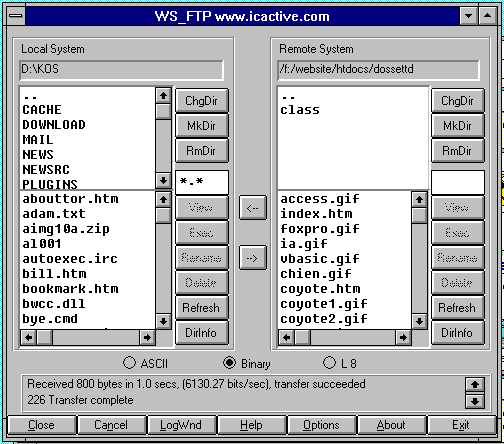The width and height of the screenshot is (504, 444).
Task: Open the LogWnd window
Action: pyautogui.click(x=181, y=425)
